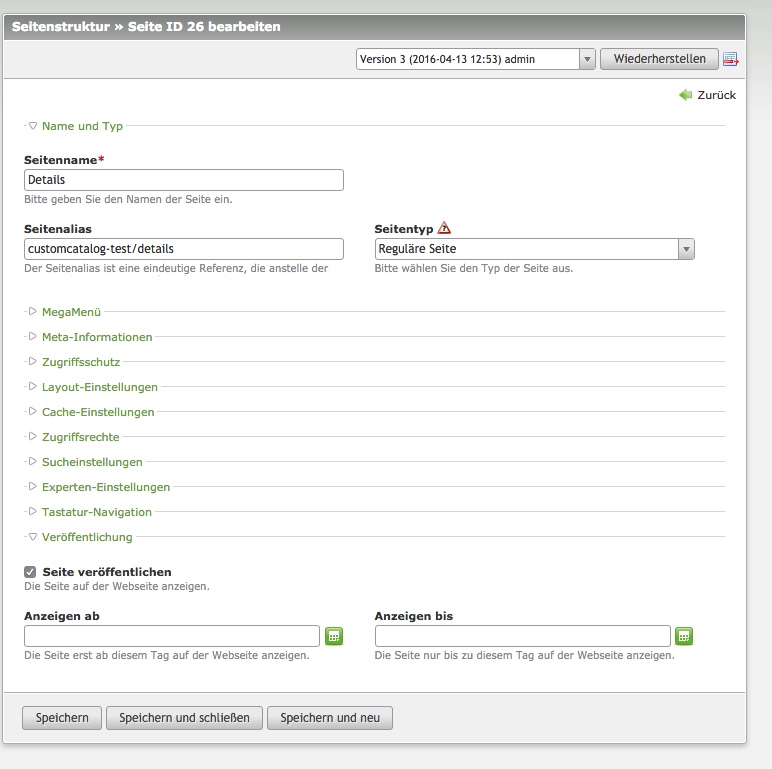The image size is (772, 769).
Task: Click the green Zurück arrow icon
Action: (685, 95)
